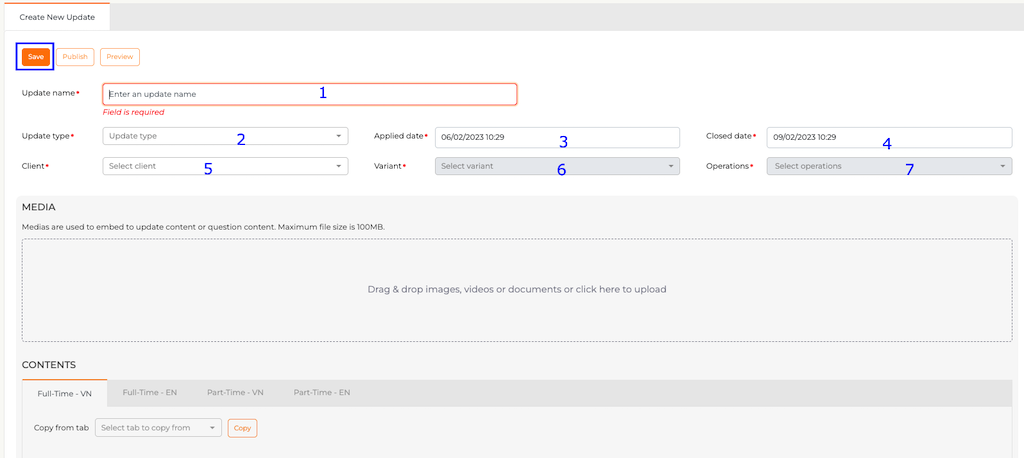This screenshot has width=1024, height=458.
Task: Switch to the Part-Time - VN tab
Action: tap(235, 393)
